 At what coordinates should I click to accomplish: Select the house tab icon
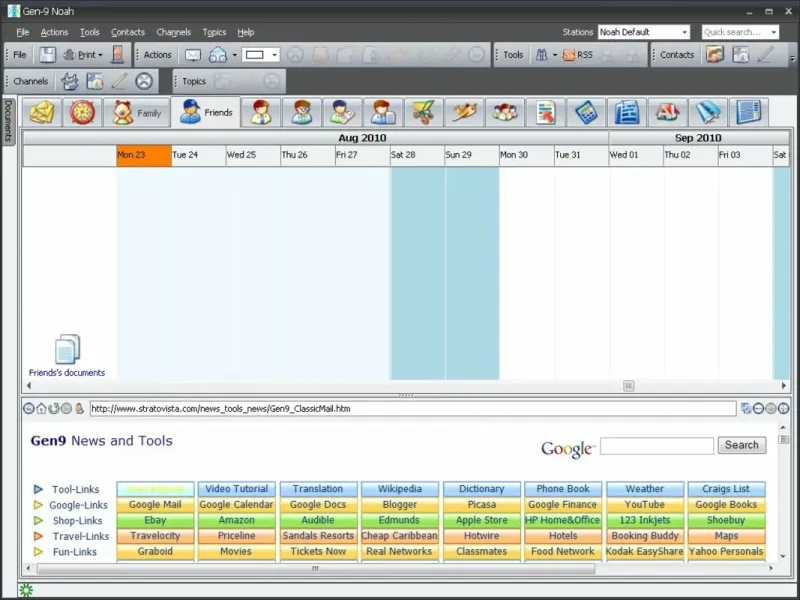[x=667, y=112]
